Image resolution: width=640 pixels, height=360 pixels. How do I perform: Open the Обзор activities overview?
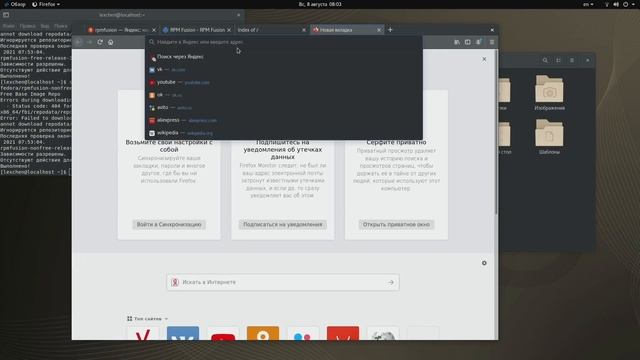[15, 4]
